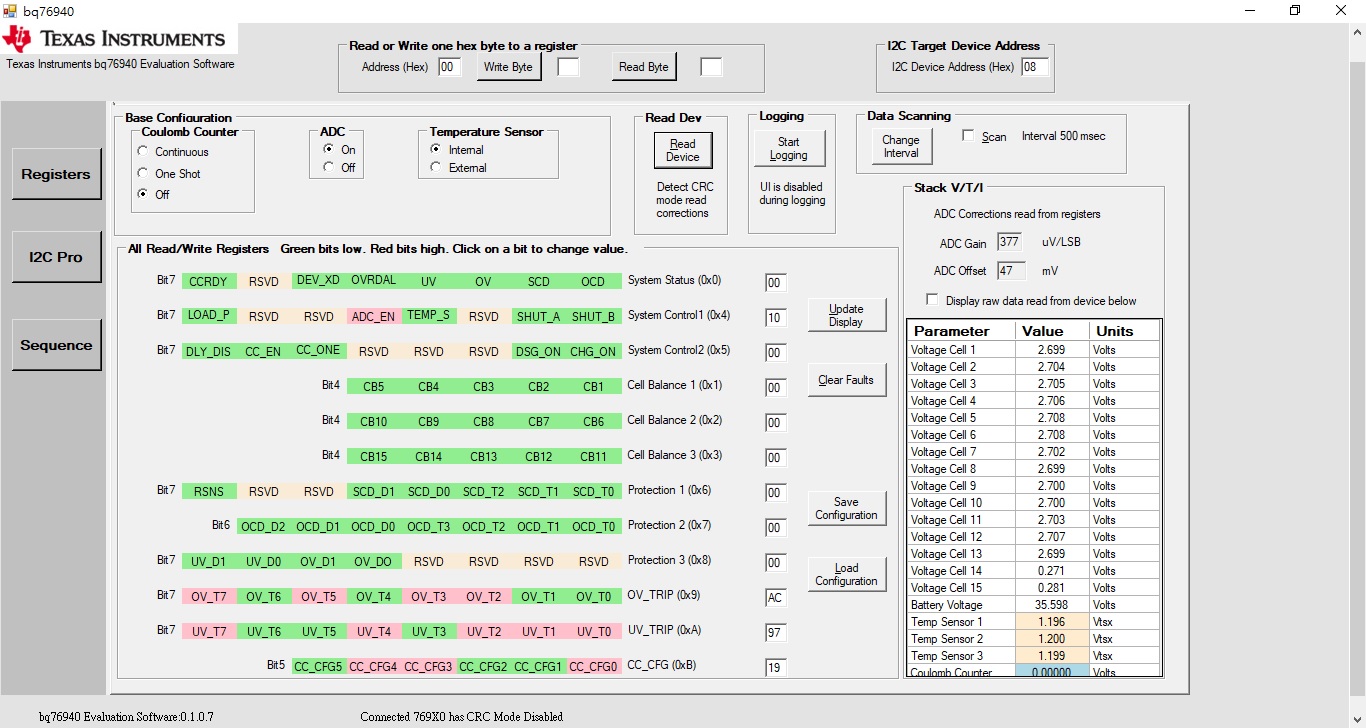Click Save Configuration button

[846, 508]
